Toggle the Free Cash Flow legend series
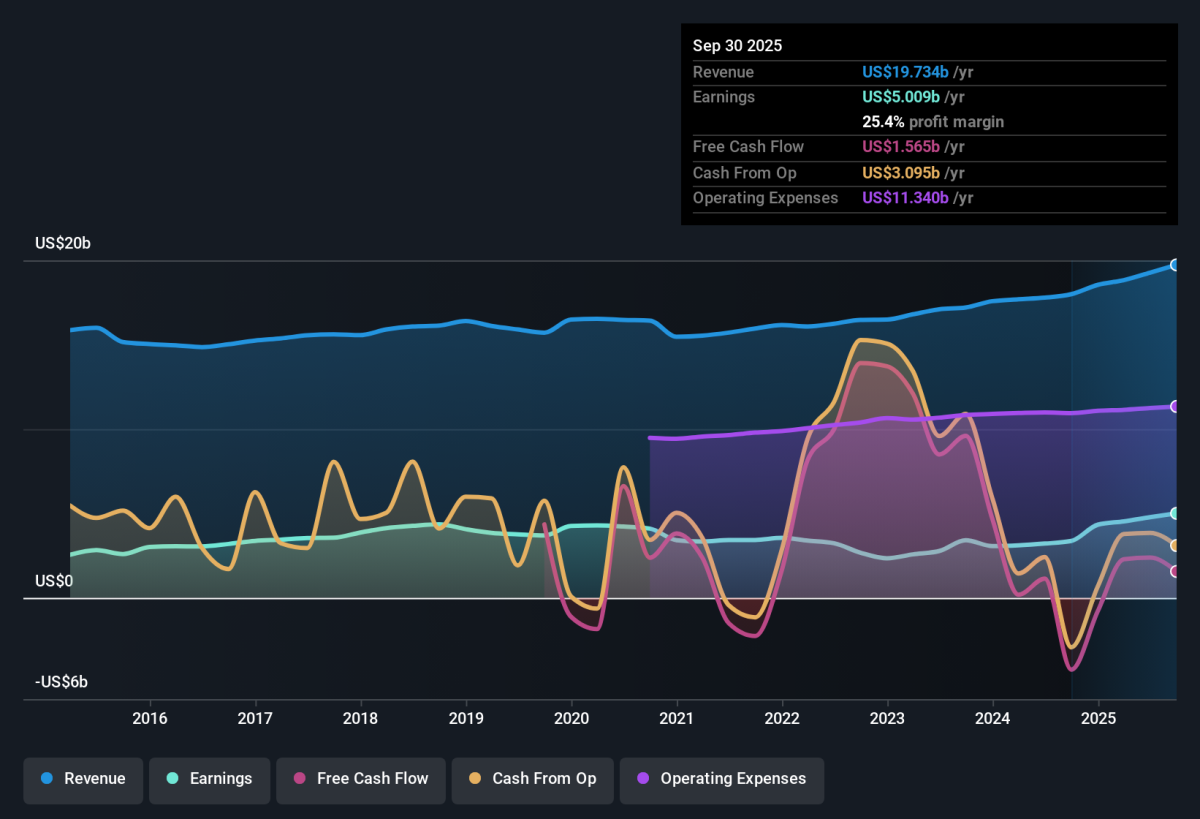1200x819 pixels. click(x=361, y=780)
